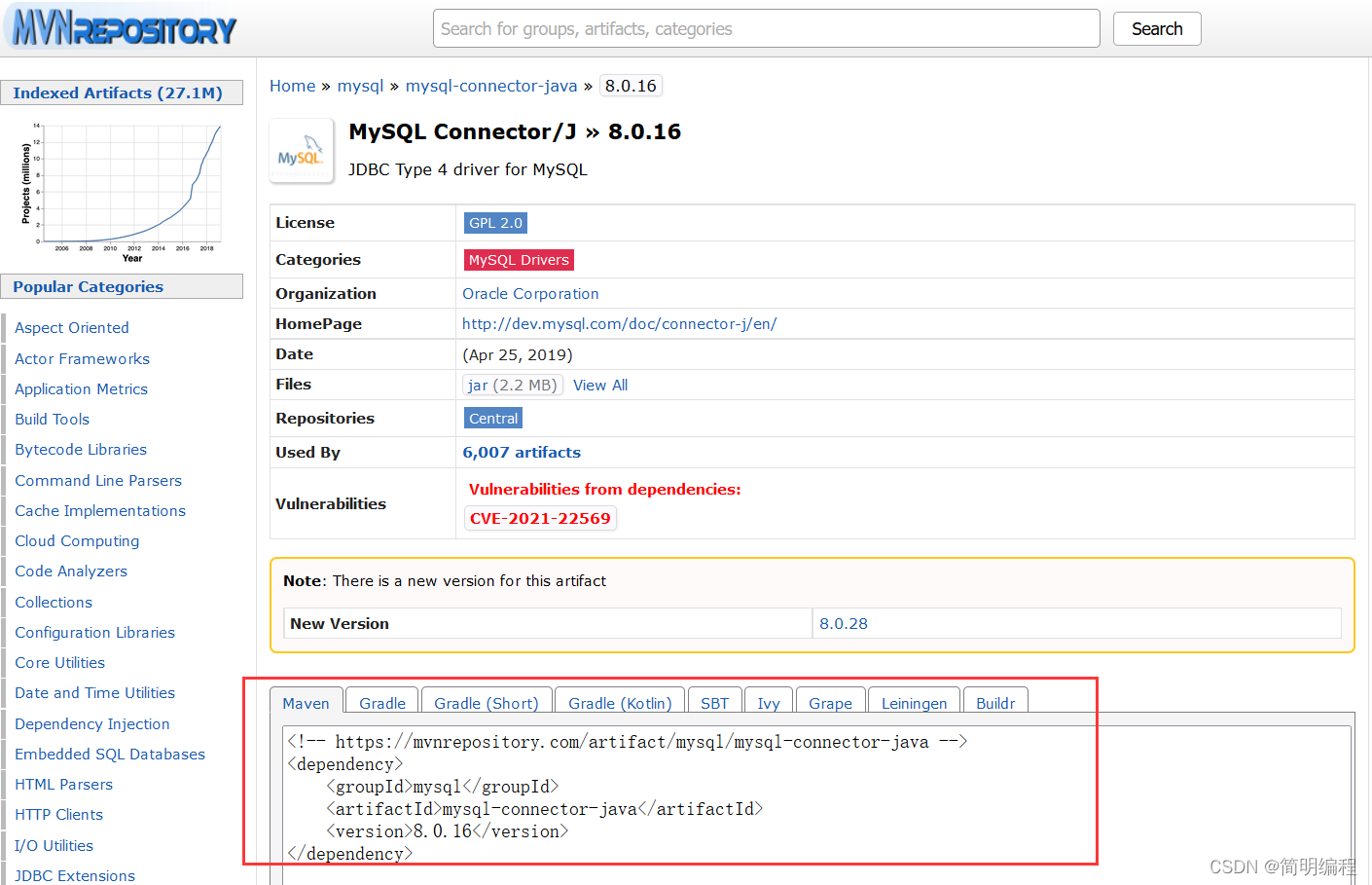
Task: Click the Search button
Action: click(1157, 29)
